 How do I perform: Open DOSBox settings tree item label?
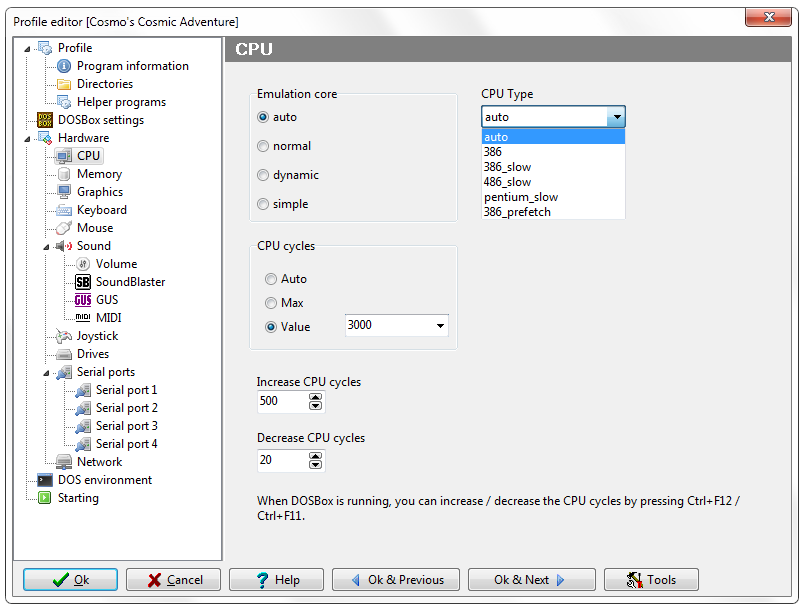coord(101,121)
